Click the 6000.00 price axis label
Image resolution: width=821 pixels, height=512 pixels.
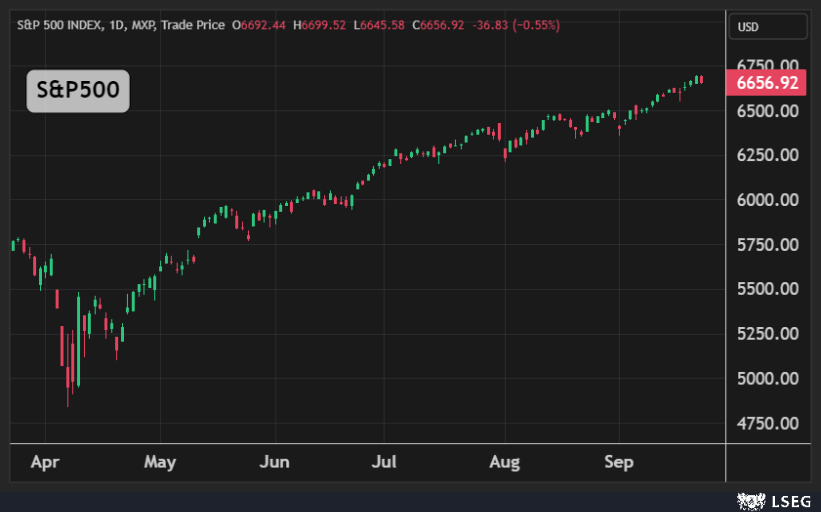[x=767, y=200]
